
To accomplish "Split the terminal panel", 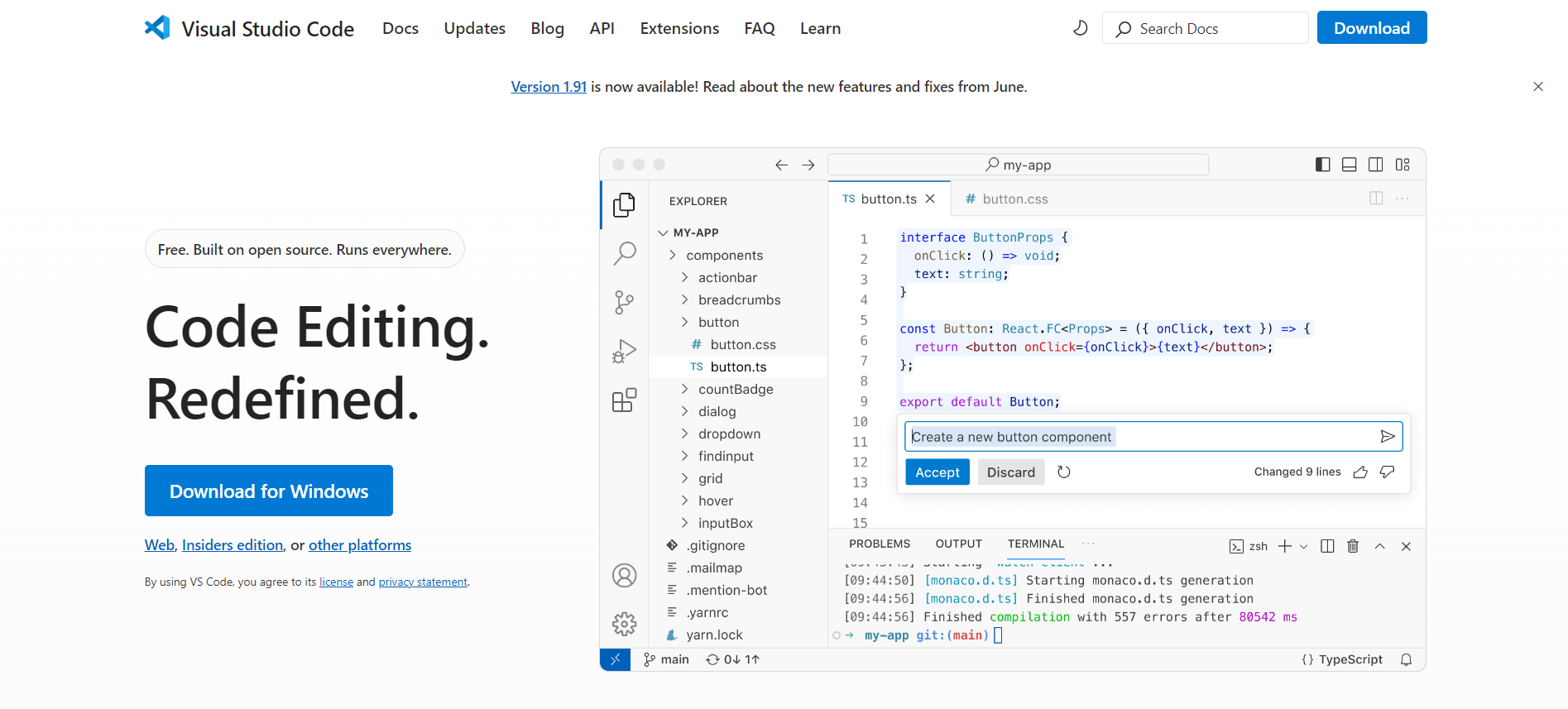I will [x=1327, y=546].
